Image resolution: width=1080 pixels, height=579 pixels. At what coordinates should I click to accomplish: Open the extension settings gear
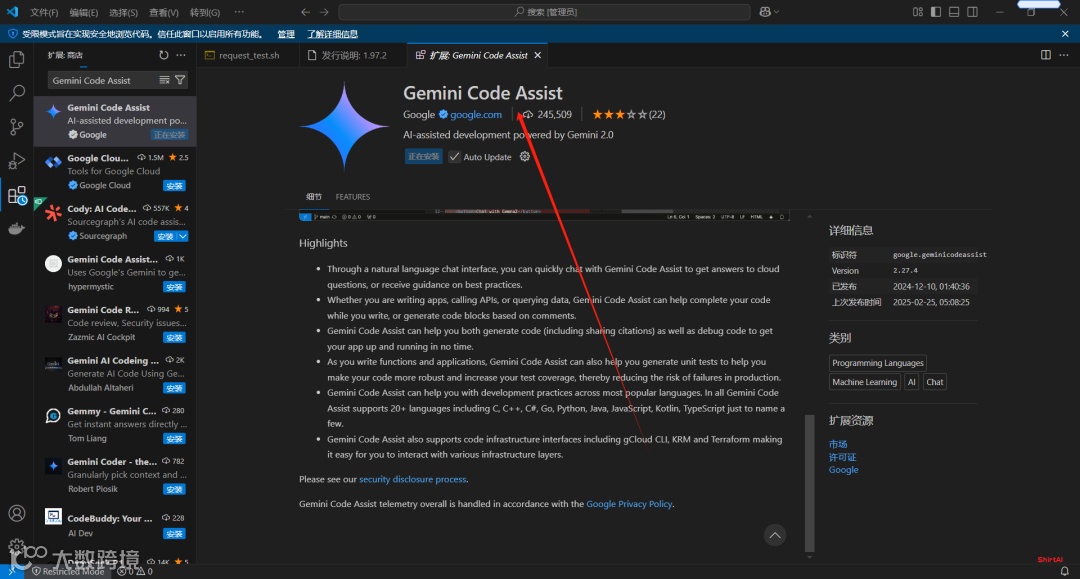coord(525,156)
